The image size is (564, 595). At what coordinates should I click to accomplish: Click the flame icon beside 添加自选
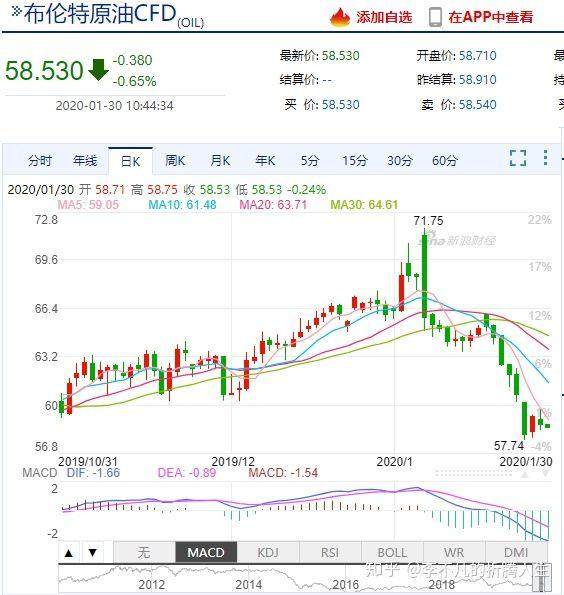(x=340, y=17)
